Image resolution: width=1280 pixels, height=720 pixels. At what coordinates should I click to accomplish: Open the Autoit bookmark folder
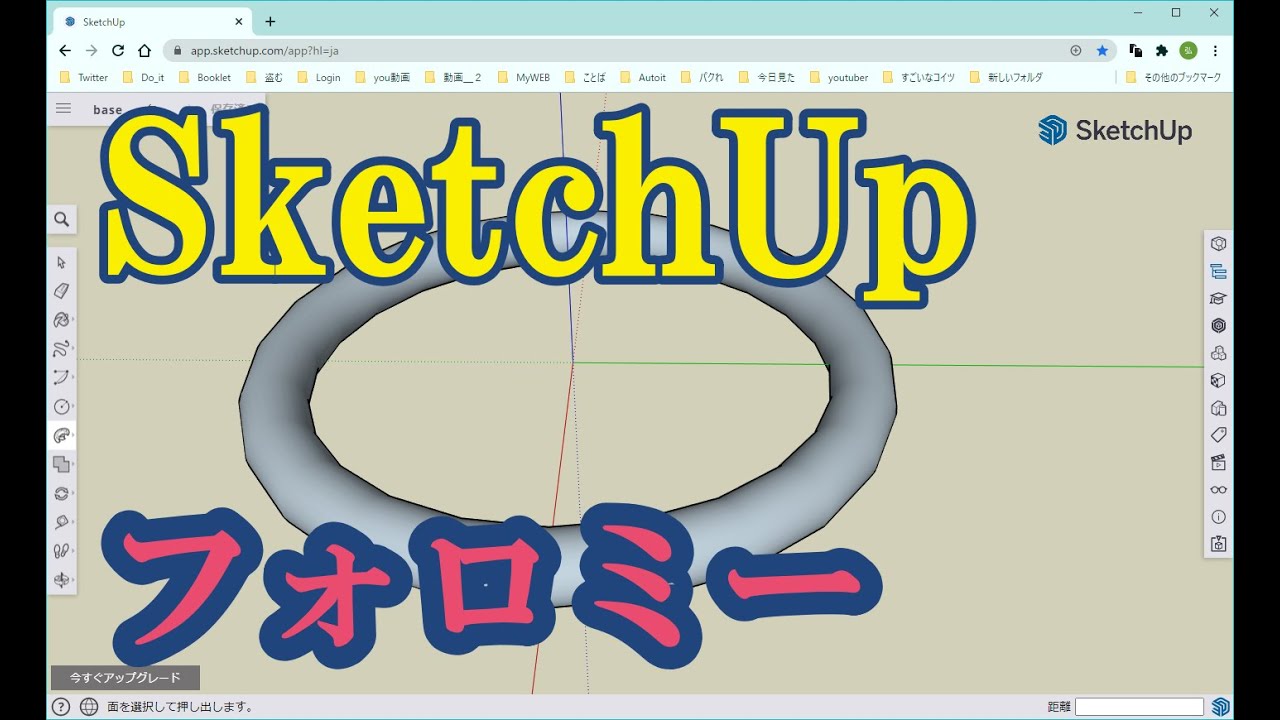tap(642, 77)
